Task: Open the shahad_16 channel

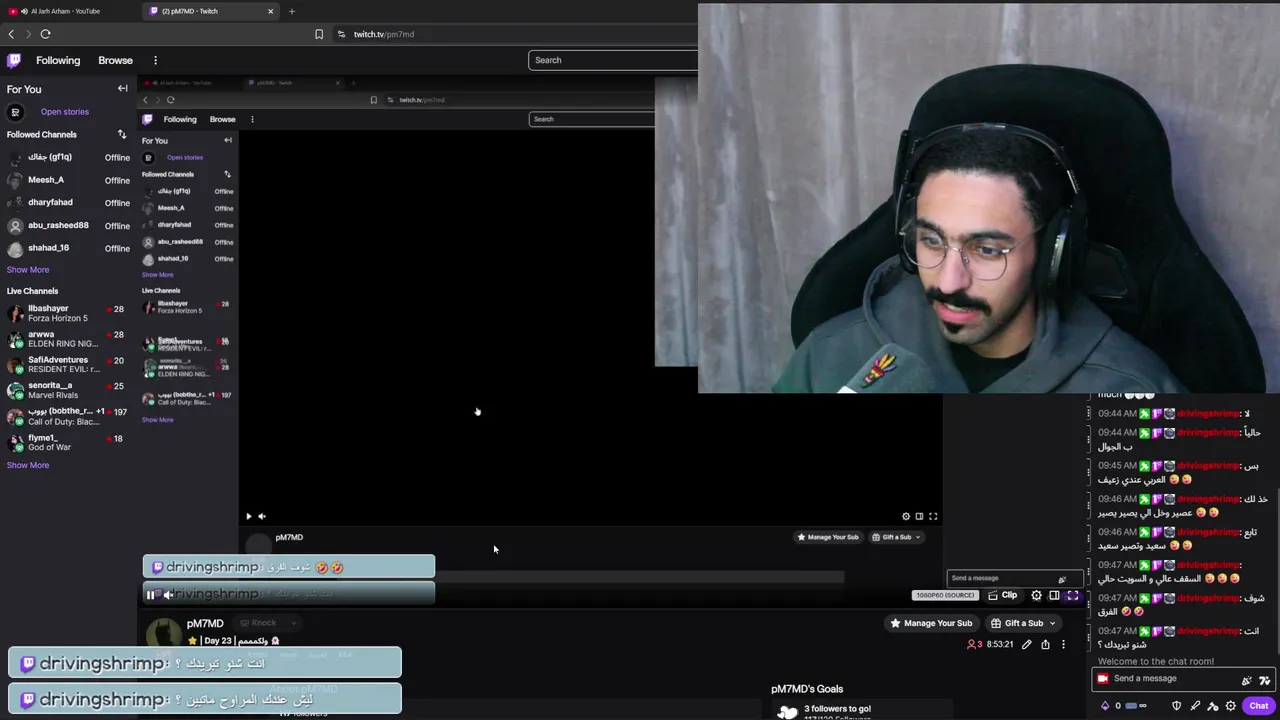Action: (68, 248)
